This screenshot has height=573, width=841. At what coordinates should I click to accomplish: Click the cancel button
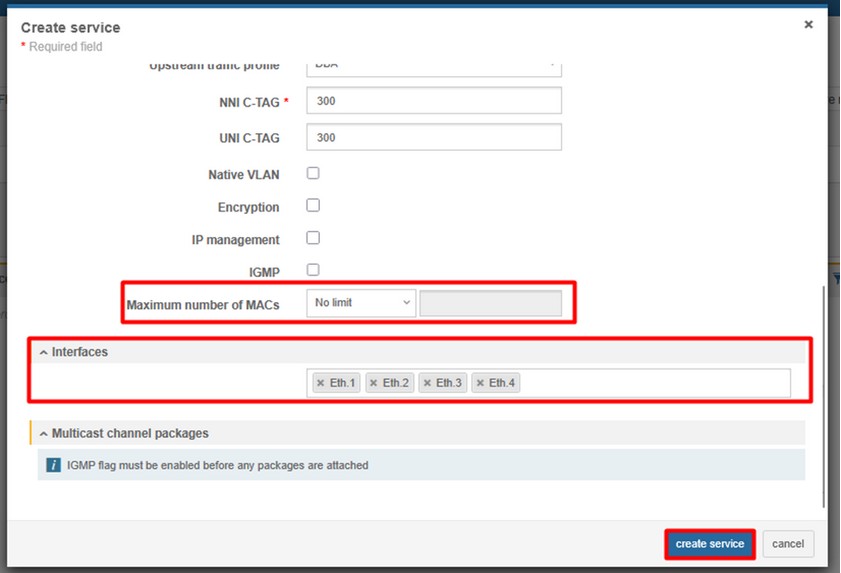tap(788, 544)
